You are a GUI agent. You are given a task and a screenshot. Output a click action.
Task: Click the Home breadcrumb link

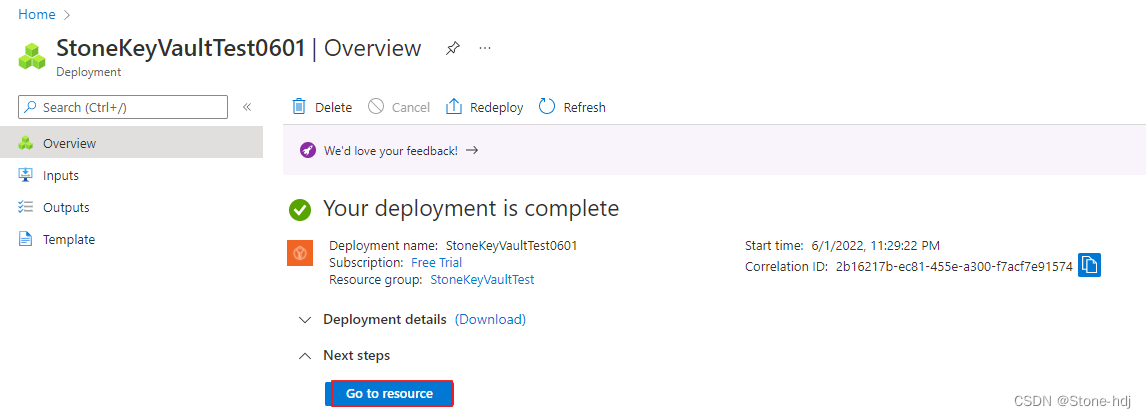tap(37, 14)
